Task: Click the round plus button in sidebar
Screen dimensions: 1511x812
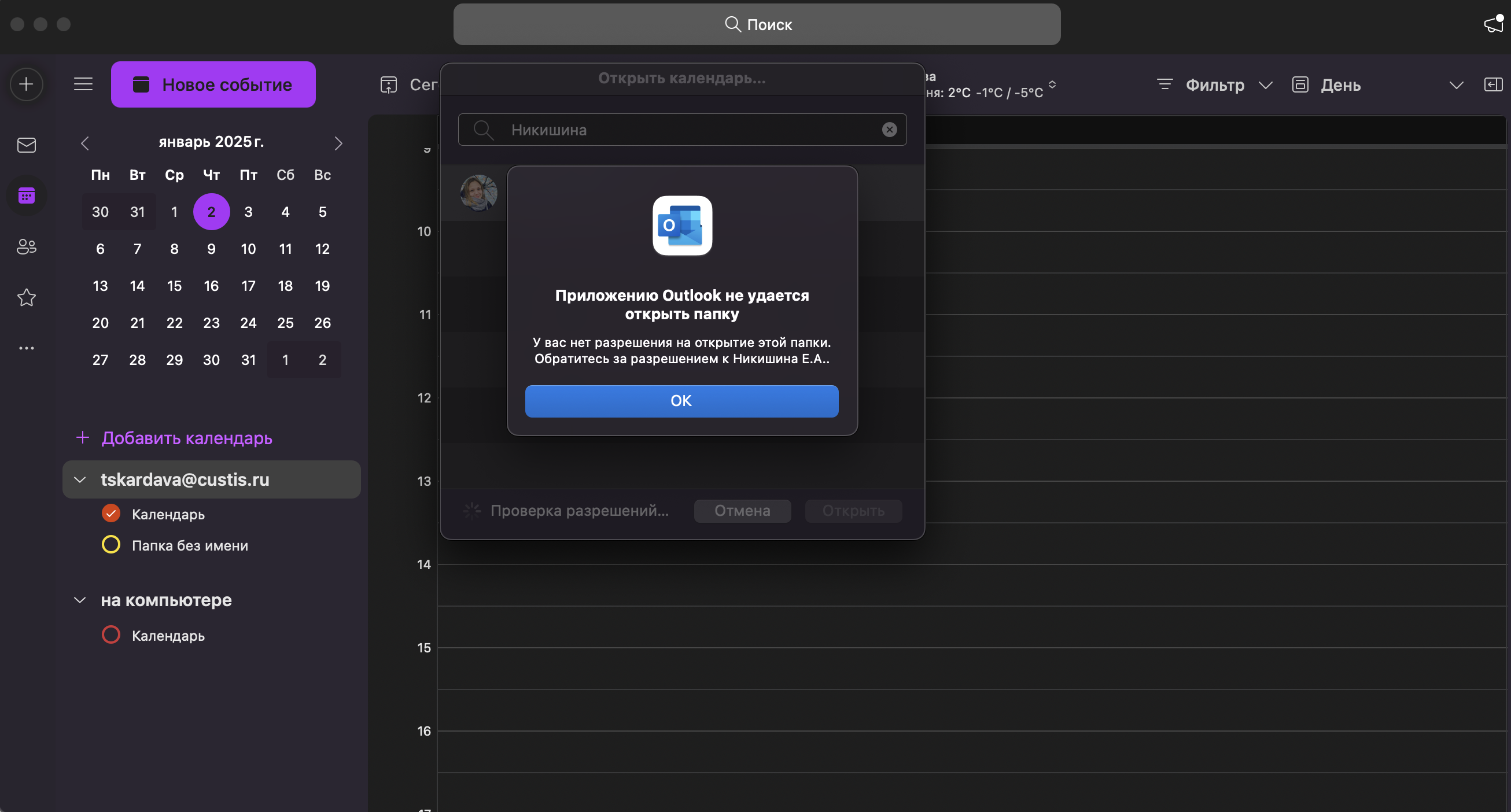Action: [x=27, y=84]
